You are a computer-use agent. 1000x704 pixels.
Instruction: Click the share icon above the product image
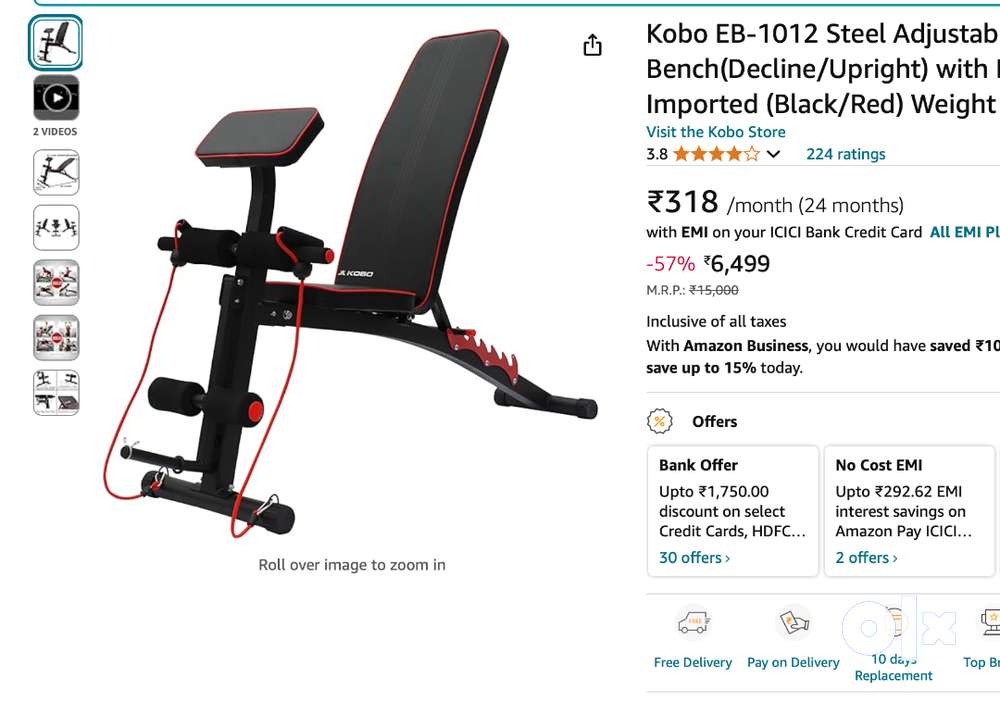tap(592, 45)
